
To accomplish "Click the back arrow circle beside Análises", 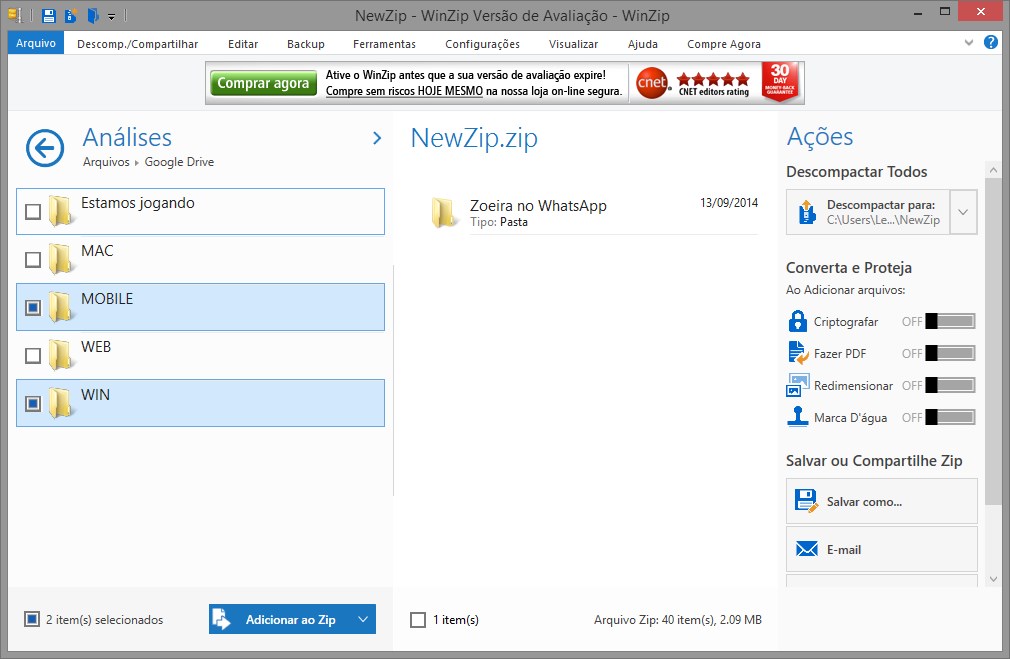I will click(x=45, y=148).
